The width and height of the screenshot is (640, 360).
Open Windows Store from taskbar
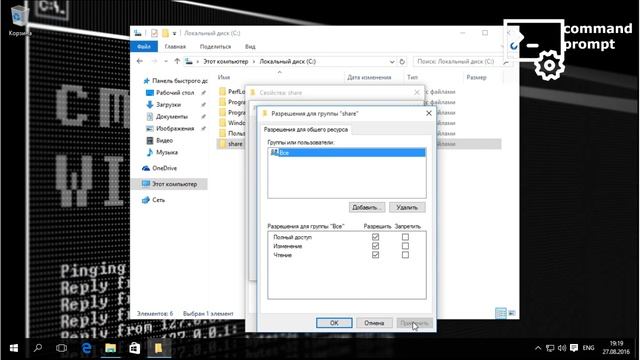[x=134, y=348]
